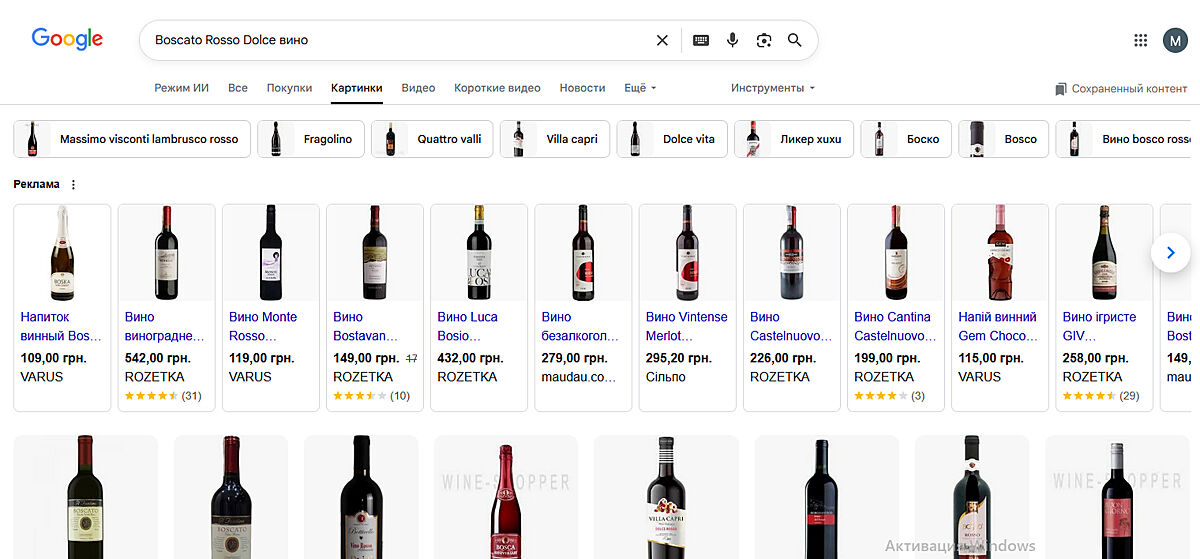Click the Google logo
Screen dimensions: 1200x559
point(67,39)
